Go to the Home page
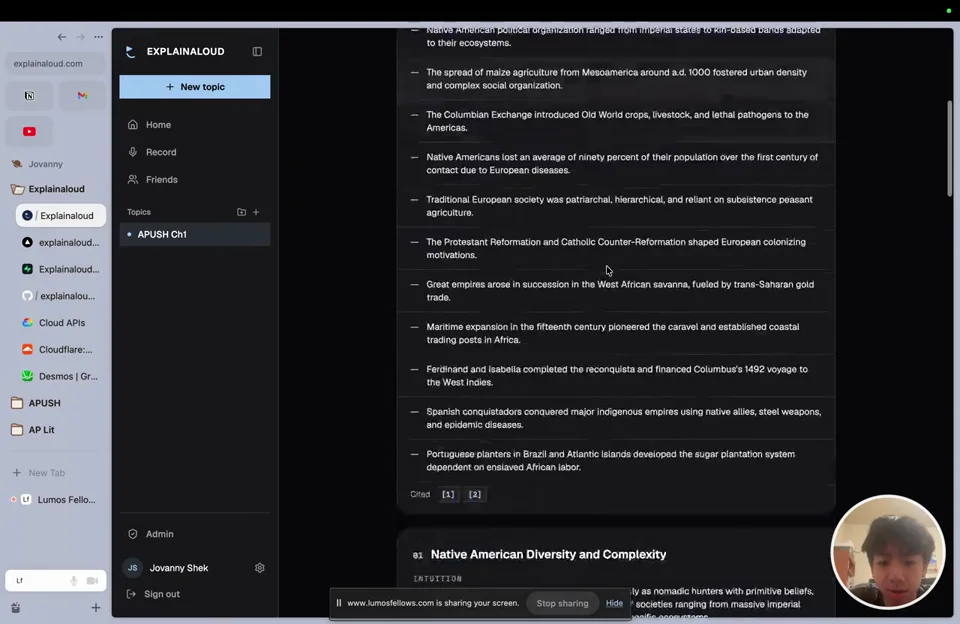The height and width of the screenshot is (624, 960). click(195, 124)
